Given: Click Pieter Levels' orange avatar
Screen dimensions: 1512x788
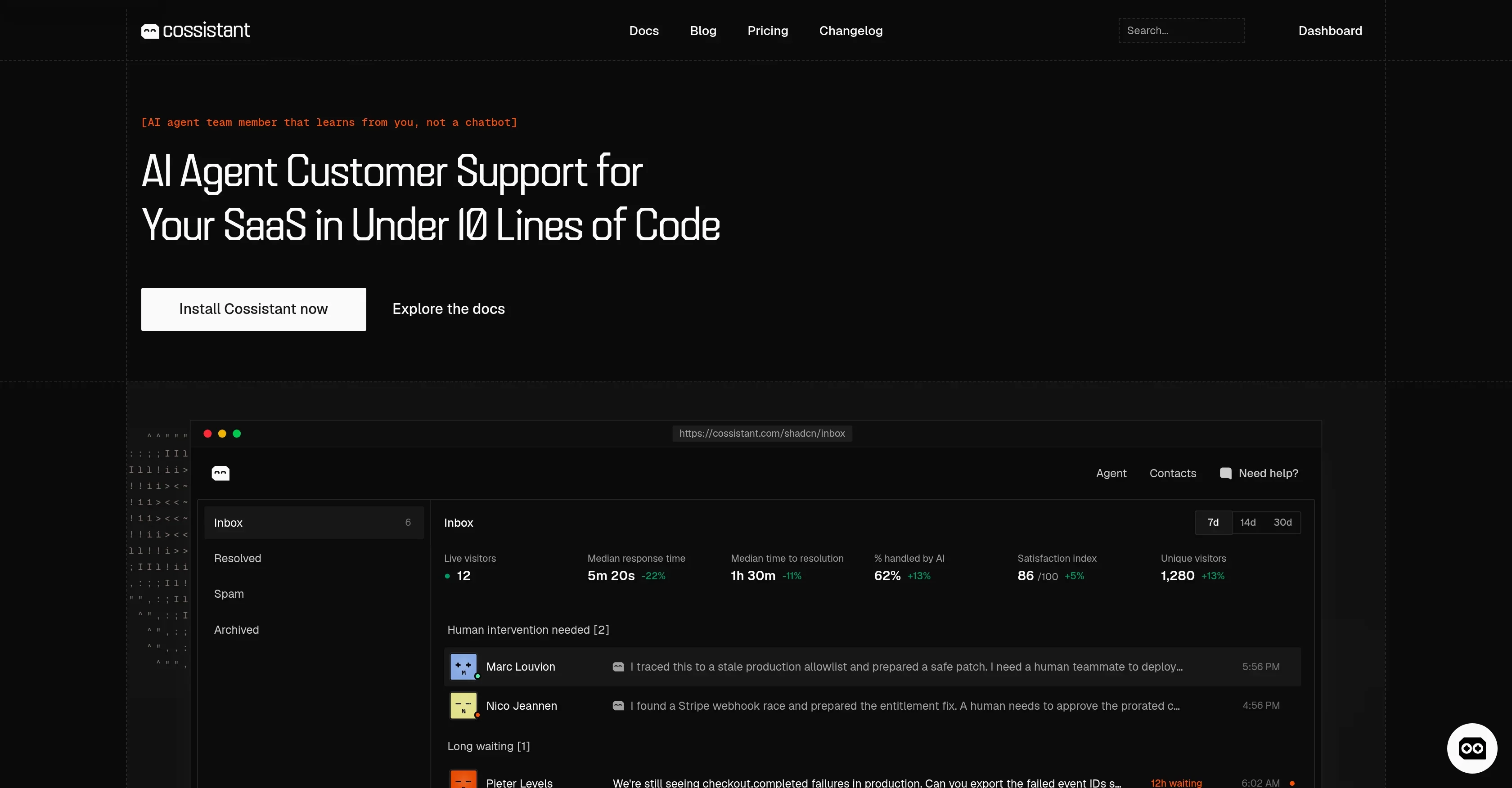Looking at the screenshot, I should [x=463, y=779].
